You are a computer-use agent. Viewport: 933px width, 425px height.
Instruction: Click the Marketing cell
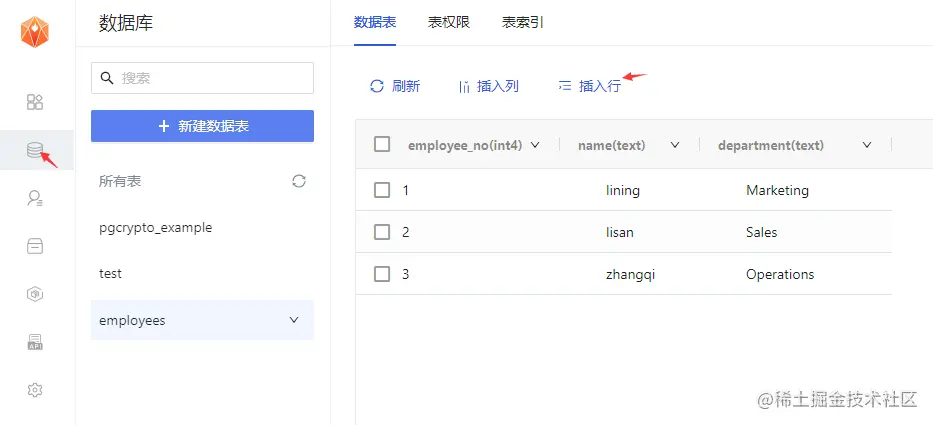(x=777, y=190)
